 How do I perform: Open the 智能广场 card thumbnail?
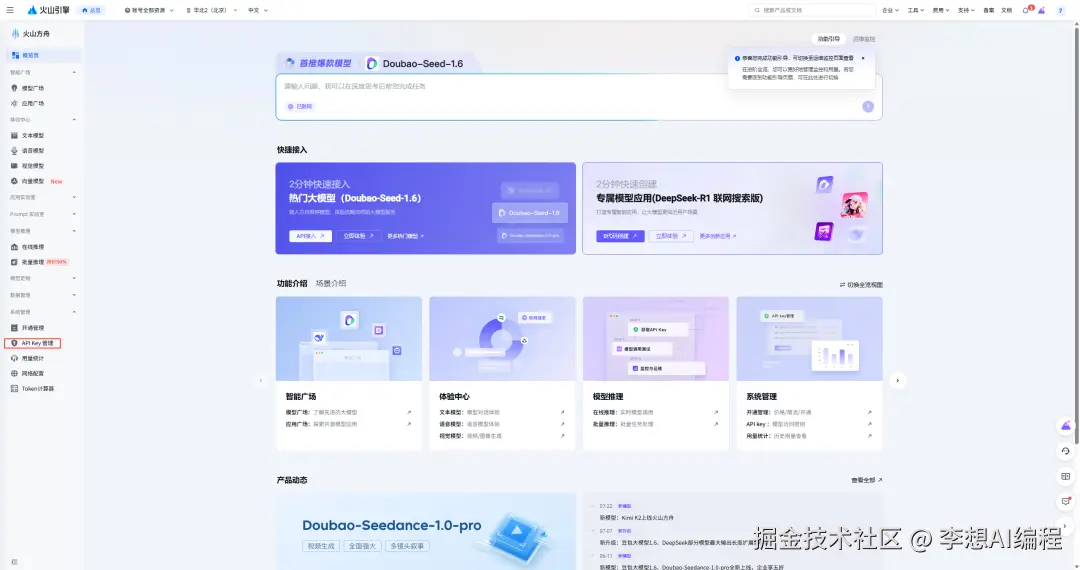(349, 339)
